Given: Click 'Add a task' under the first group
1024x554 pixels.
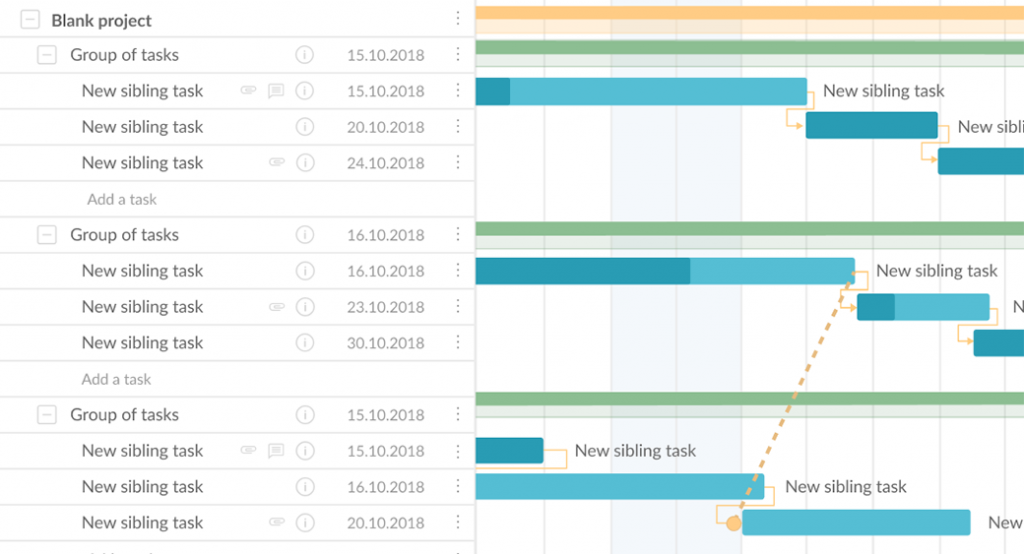Looking at the screenshot, I should click(x=122, y=199).
